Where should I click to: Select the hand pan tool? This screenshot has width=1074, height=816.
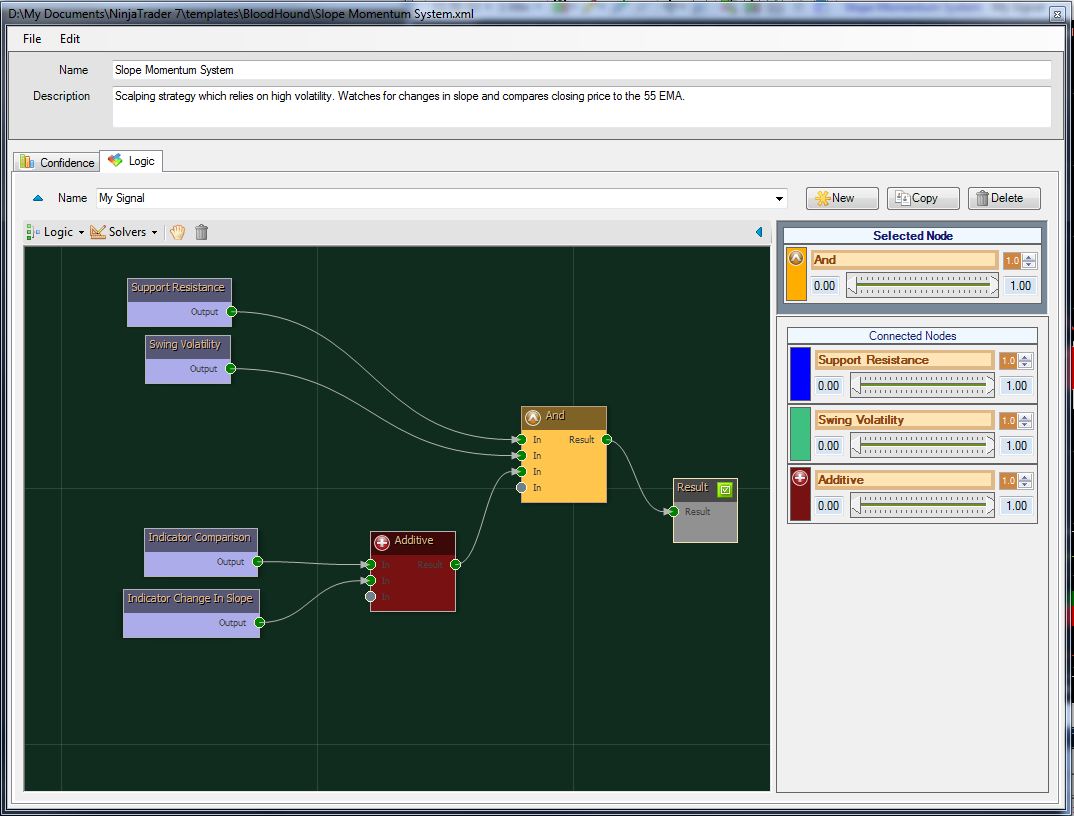pos(177,232)
